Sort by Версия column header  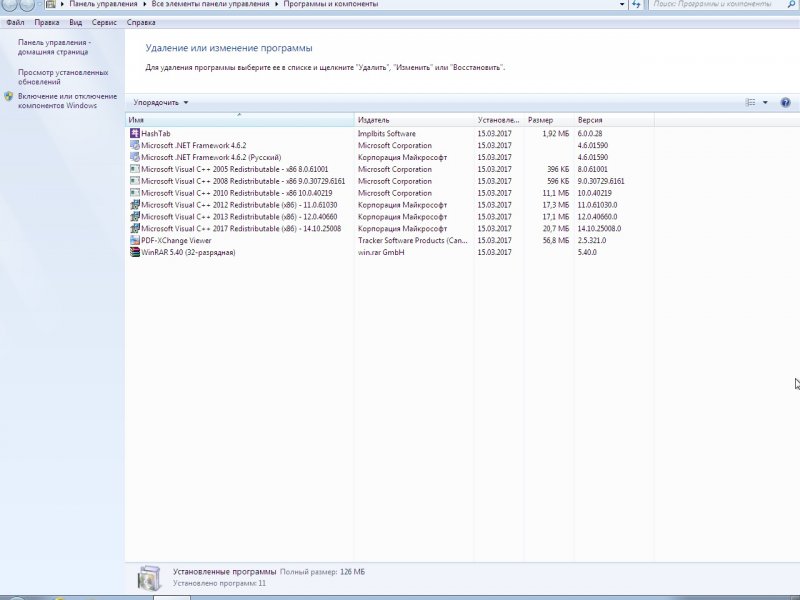click(614, 120)
